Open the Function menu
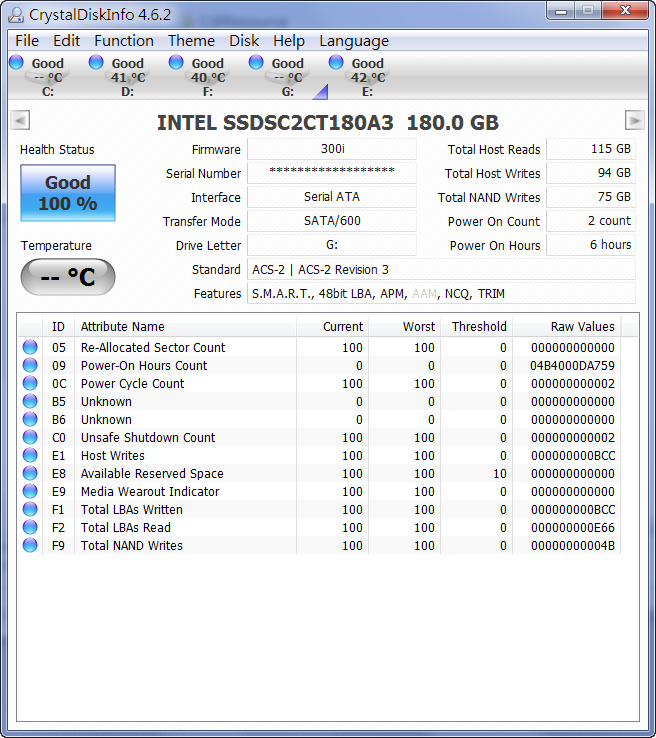Screen dimensions: 656x738 (x=124, y=41)
